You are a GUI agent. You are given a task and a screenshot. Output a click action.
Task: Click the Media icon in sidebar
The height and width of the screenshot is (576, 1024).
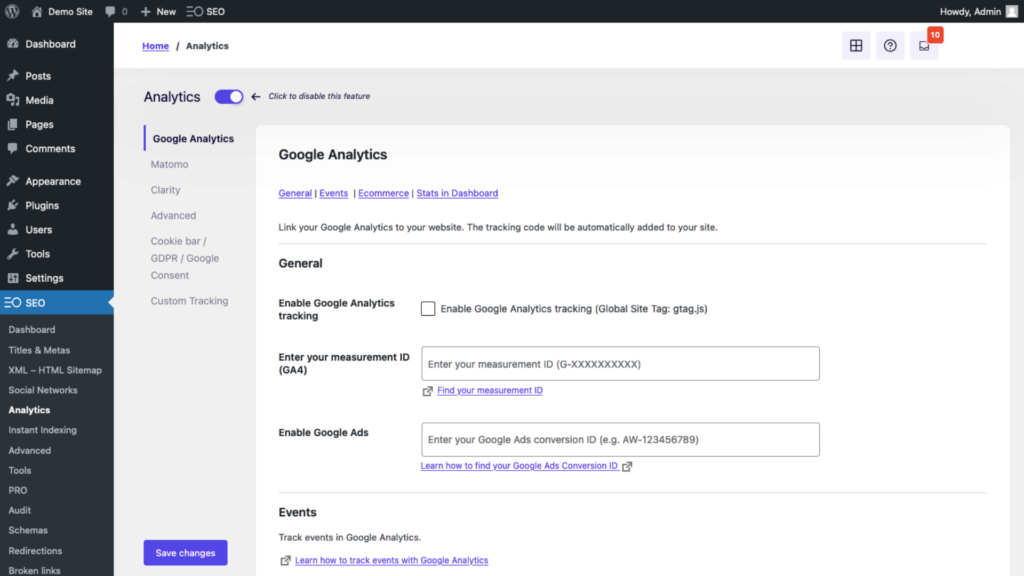pyautogui.click(x=12, y=100)
